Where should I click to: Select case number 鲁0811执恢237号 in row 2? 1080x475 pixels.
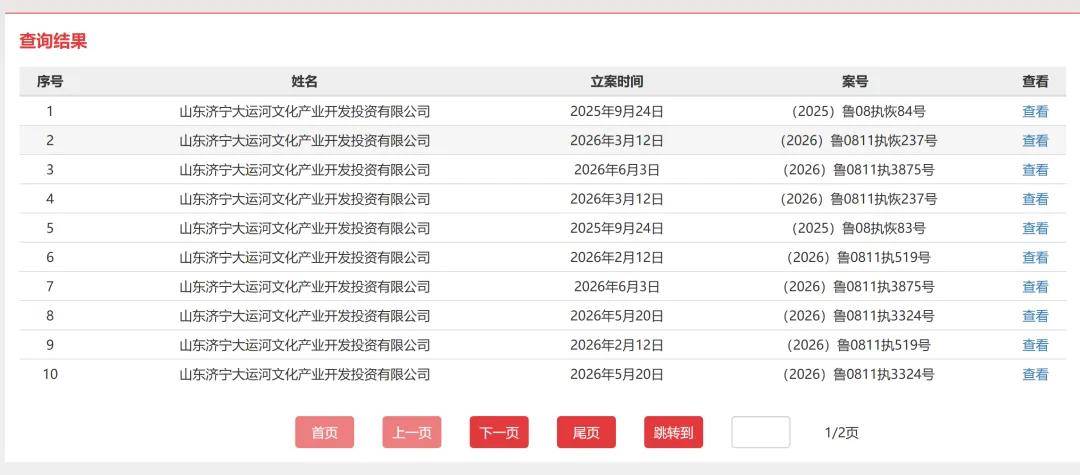point(858,140)
